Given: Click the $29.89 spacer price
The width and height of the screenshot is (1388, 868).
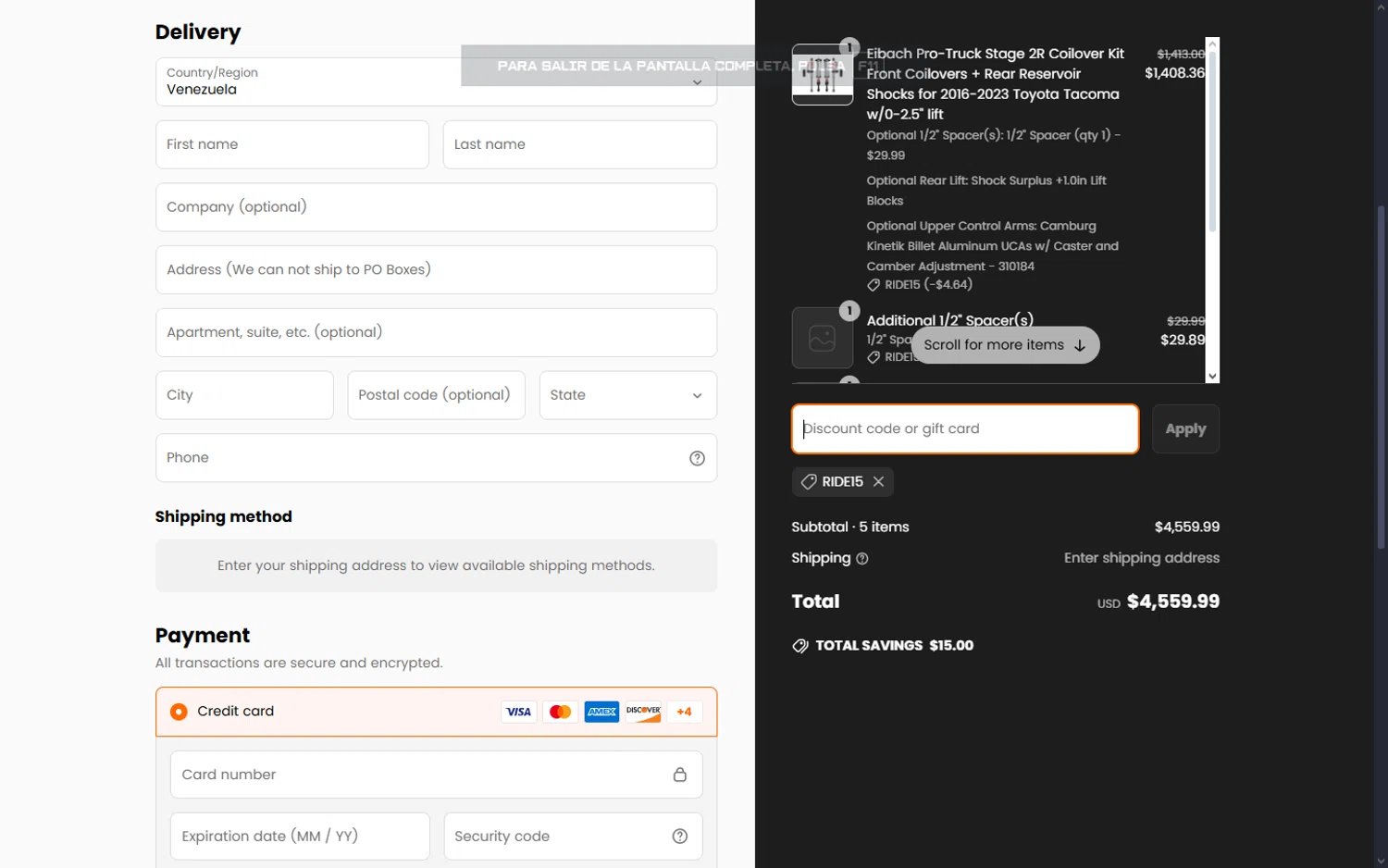Looking at the screenshot, I should (x=1183, y=341).
